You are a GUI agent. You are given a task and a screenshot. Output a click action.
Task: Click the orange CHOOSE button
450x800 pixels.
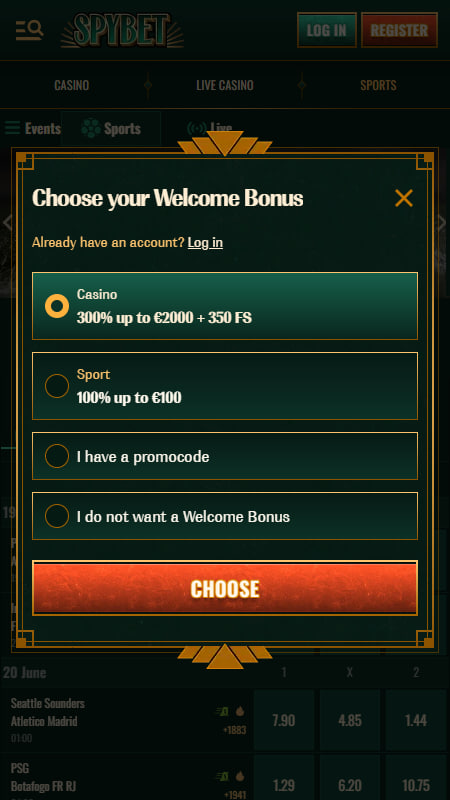[x=225, y=588]
